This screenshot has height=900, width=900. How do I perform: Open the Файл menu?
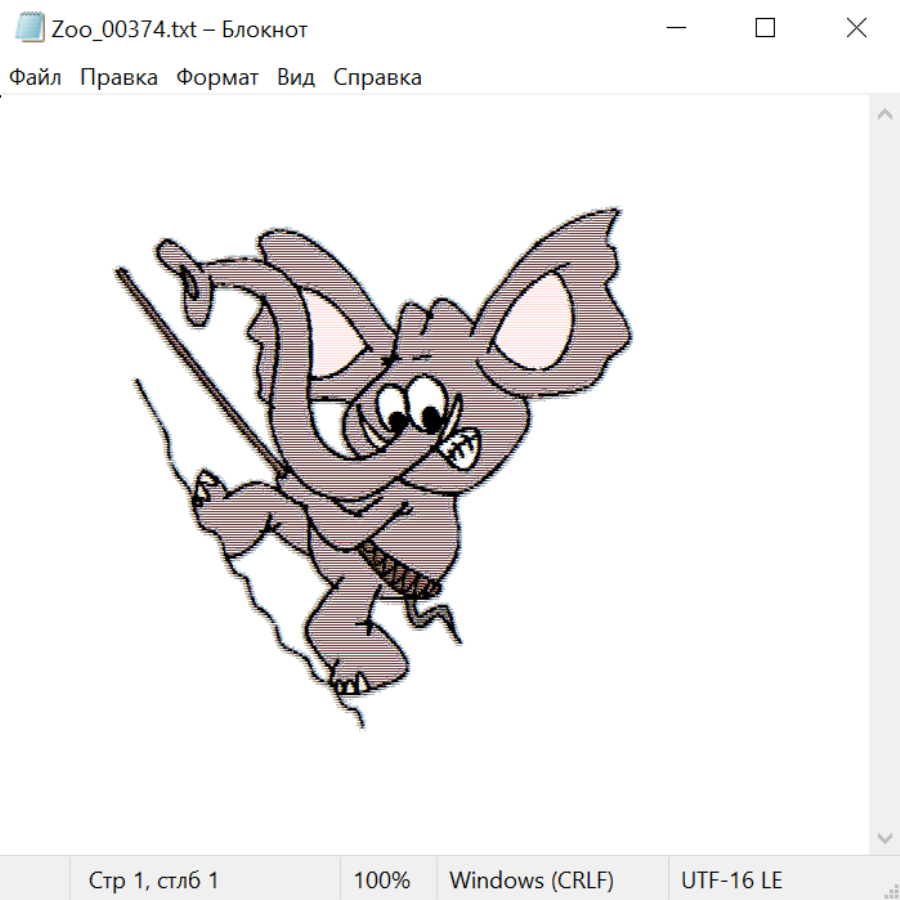[x=36, y=78]
